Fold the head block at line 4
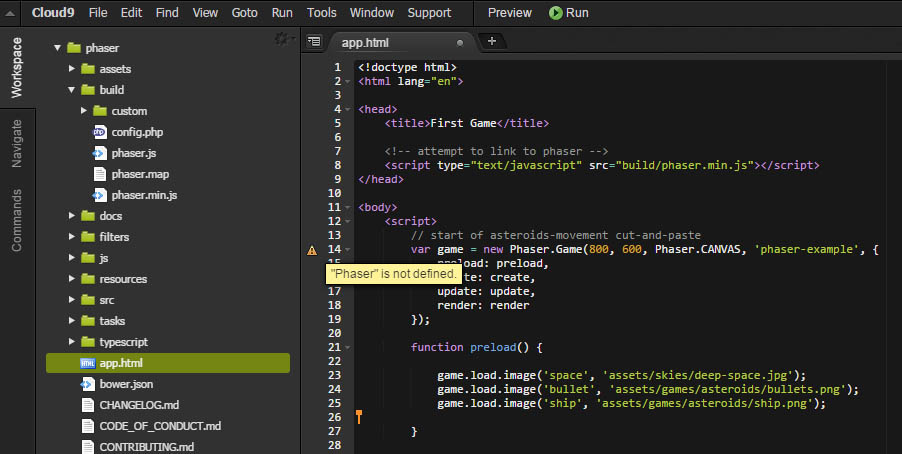Image resolution: width=902 pixels, height=454 pixels. click(x=348, y=109)
